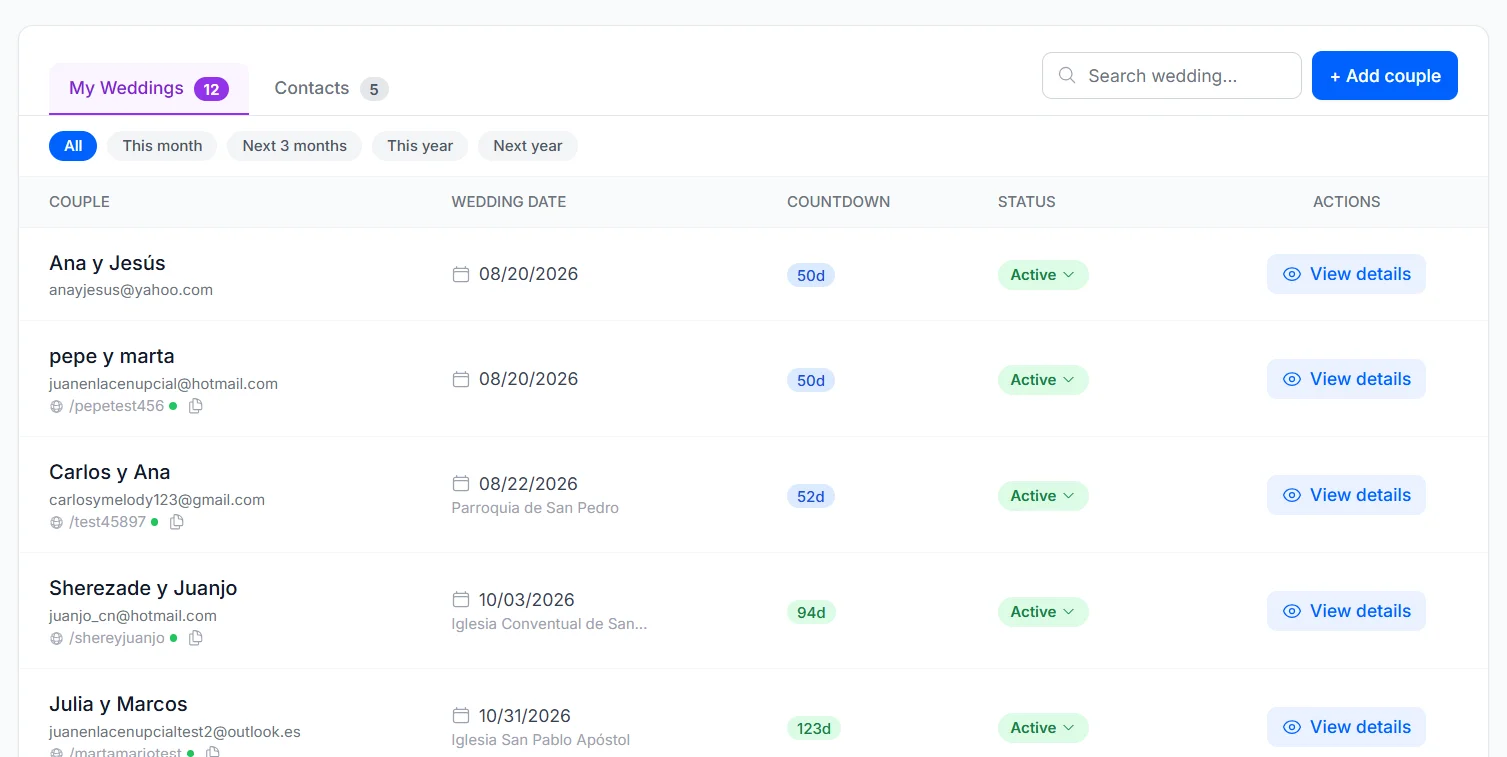Click the couple name Carlos y Ana
1507x757 pixels.
click(x=110, y=472)
